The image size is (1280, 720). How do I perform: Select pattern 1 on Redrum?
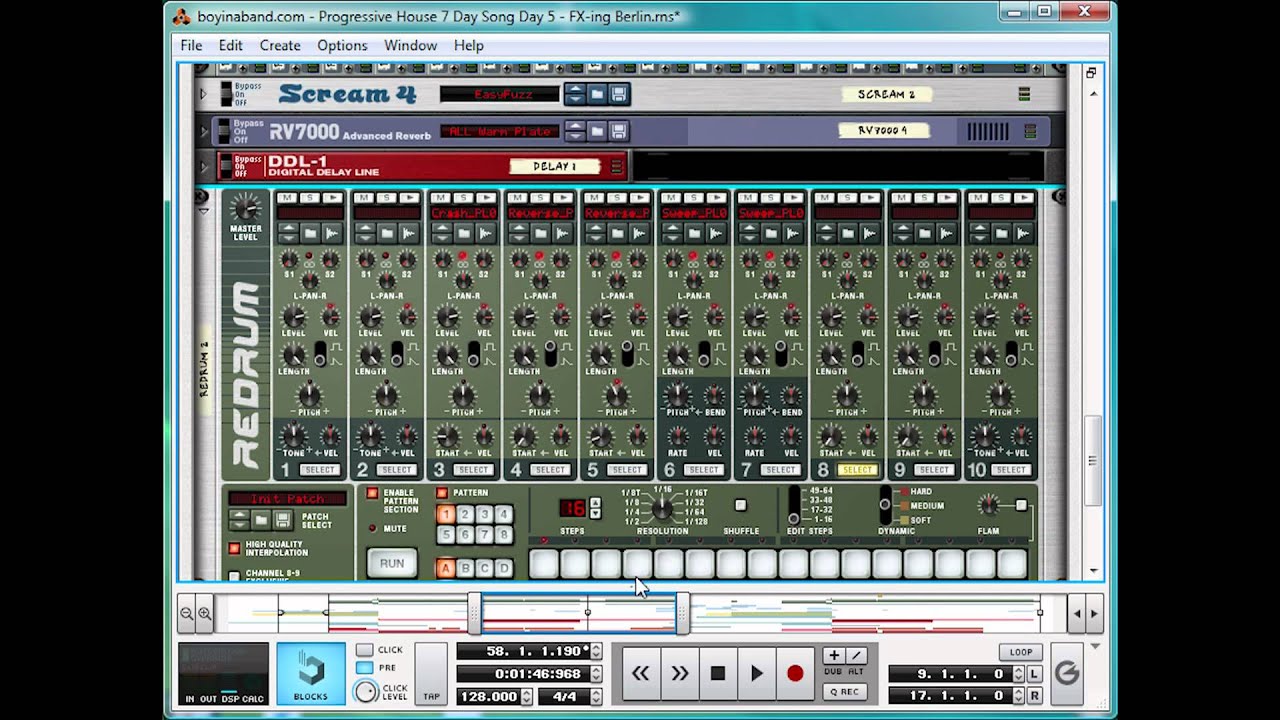click(x=446, y=514)
